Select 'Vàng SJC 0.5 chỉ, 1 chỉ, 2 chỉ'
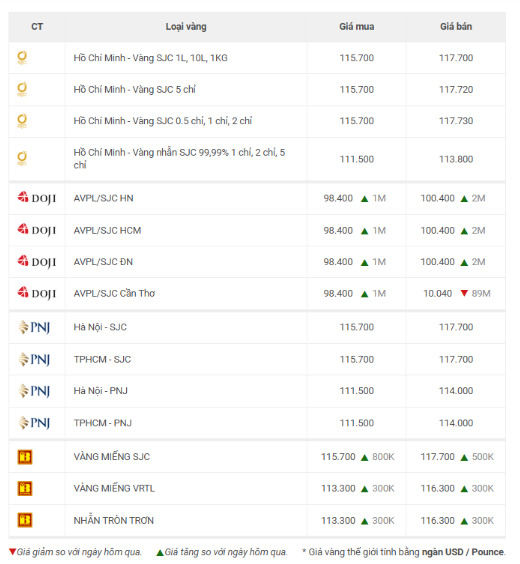520x564 pixels. 192,121
